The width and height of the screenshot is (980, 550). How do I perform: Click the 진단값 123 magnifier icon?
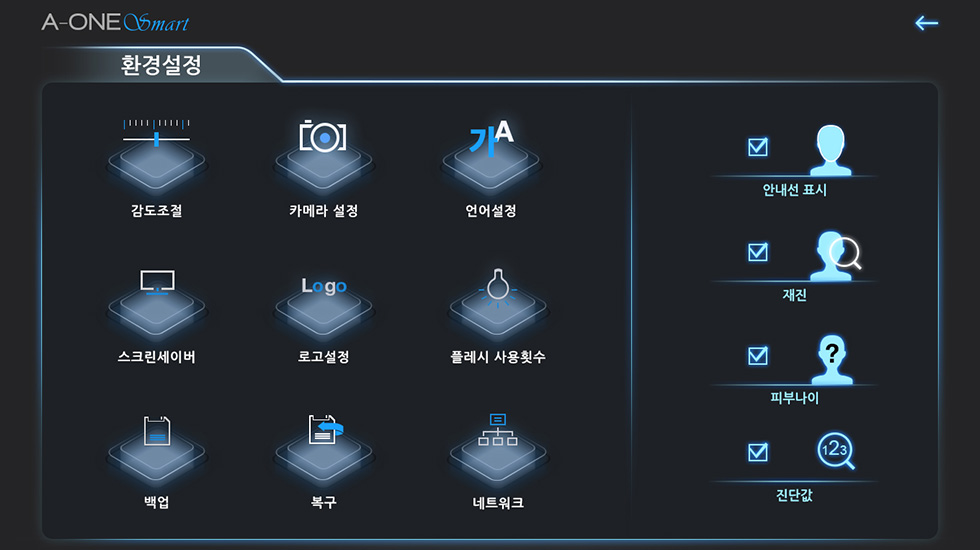(x=836, y=451)
